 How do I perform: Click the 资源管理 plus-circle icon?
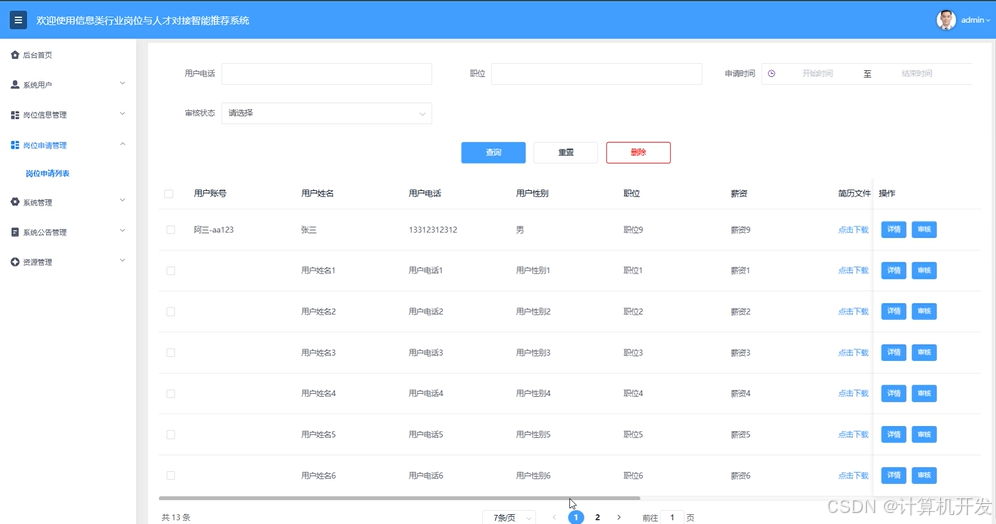click(x=15, y=262)
